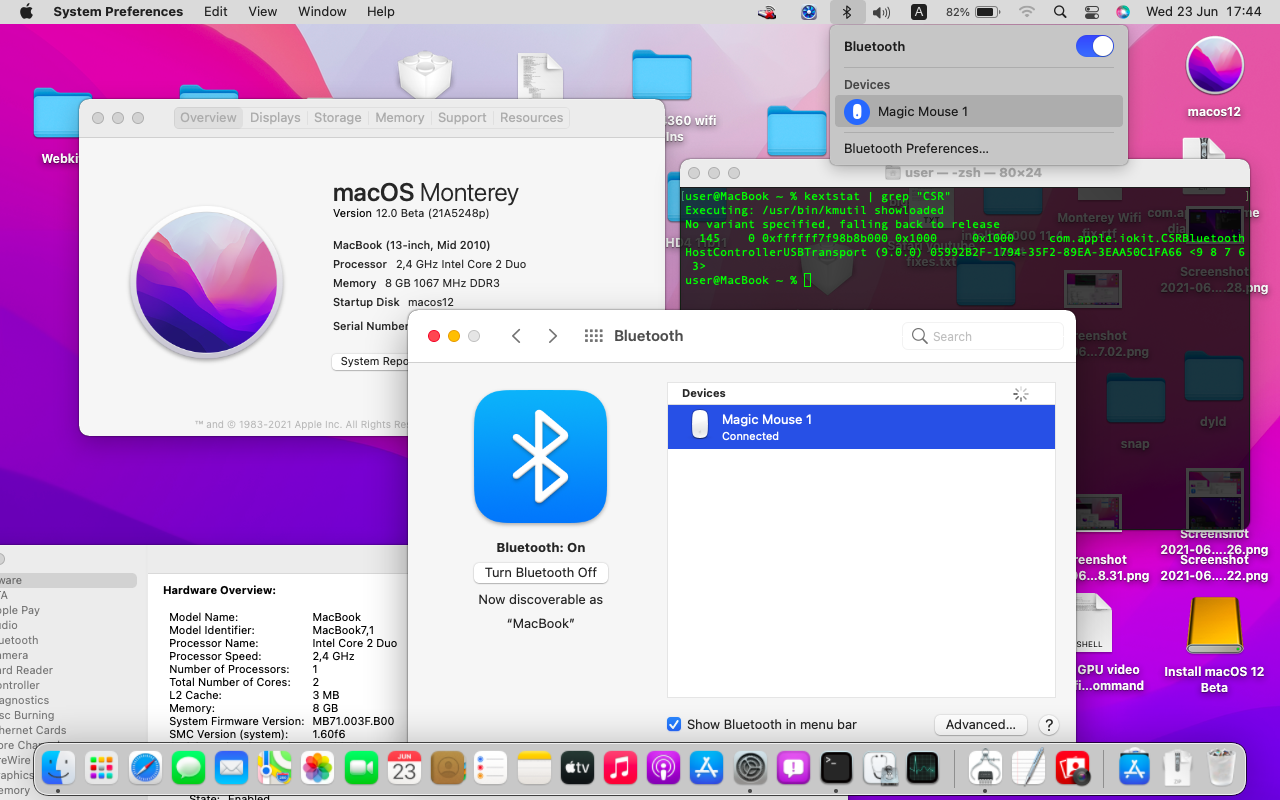Choose Bluetooth Preferences… in the dropdown
This screenshot has width=1280, height=800.
pos(916,148)
